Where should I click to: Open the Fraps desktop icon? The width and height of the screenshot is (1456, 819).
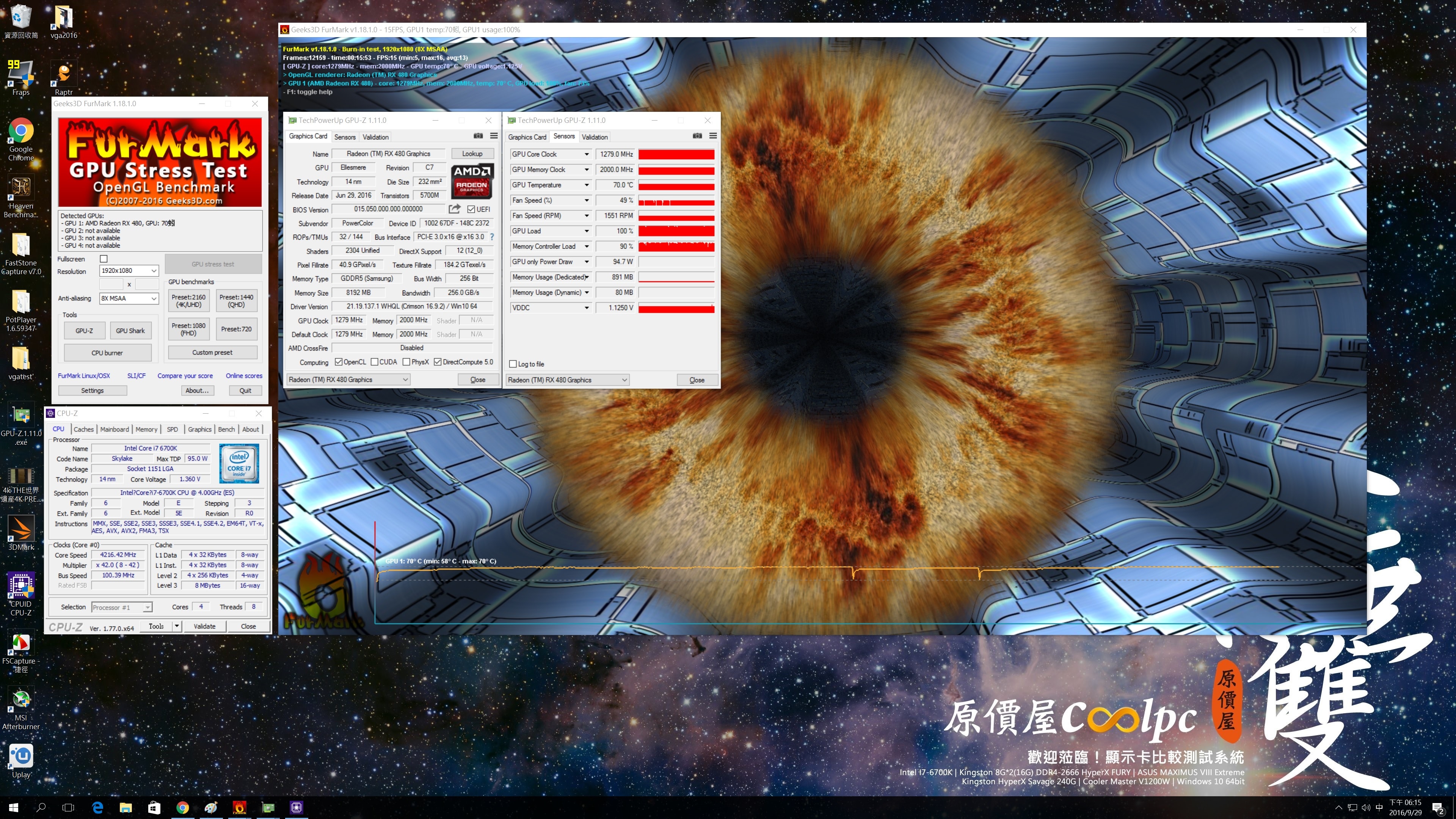(21, 77)
